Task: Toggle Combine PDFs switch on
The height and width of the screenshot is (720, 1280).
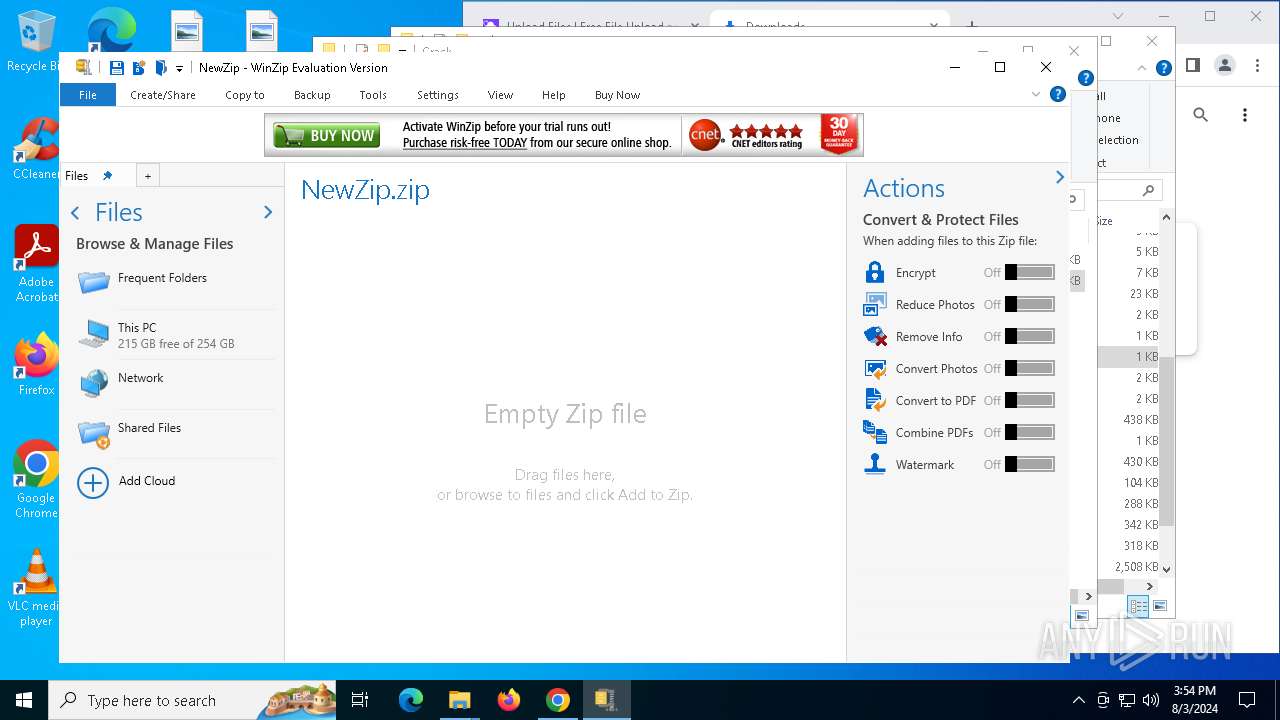Action: pyautogui.click(x=1030, y=432)
